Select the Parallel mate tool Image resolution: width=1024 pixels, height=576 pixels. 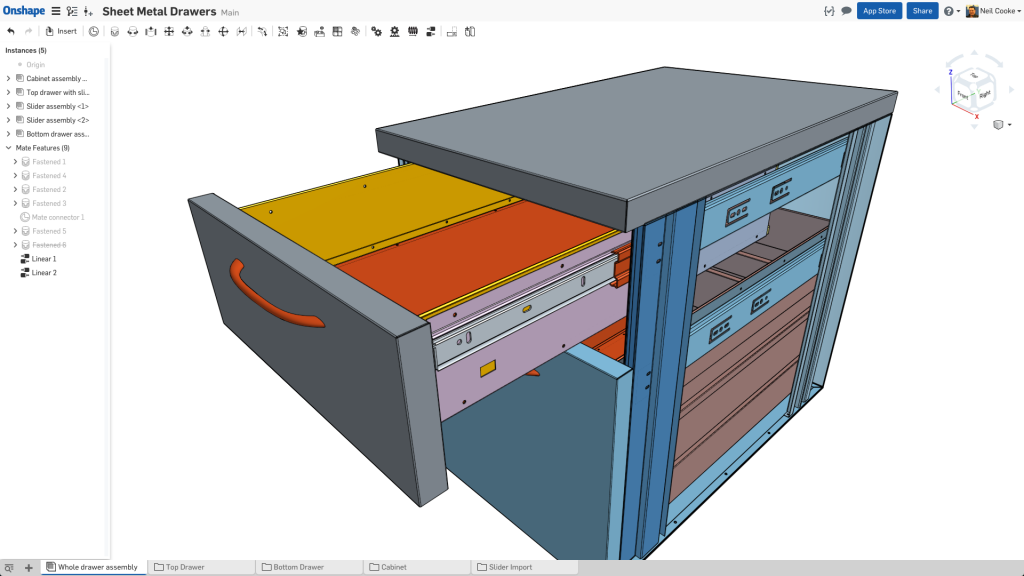(x=242, y=31)
